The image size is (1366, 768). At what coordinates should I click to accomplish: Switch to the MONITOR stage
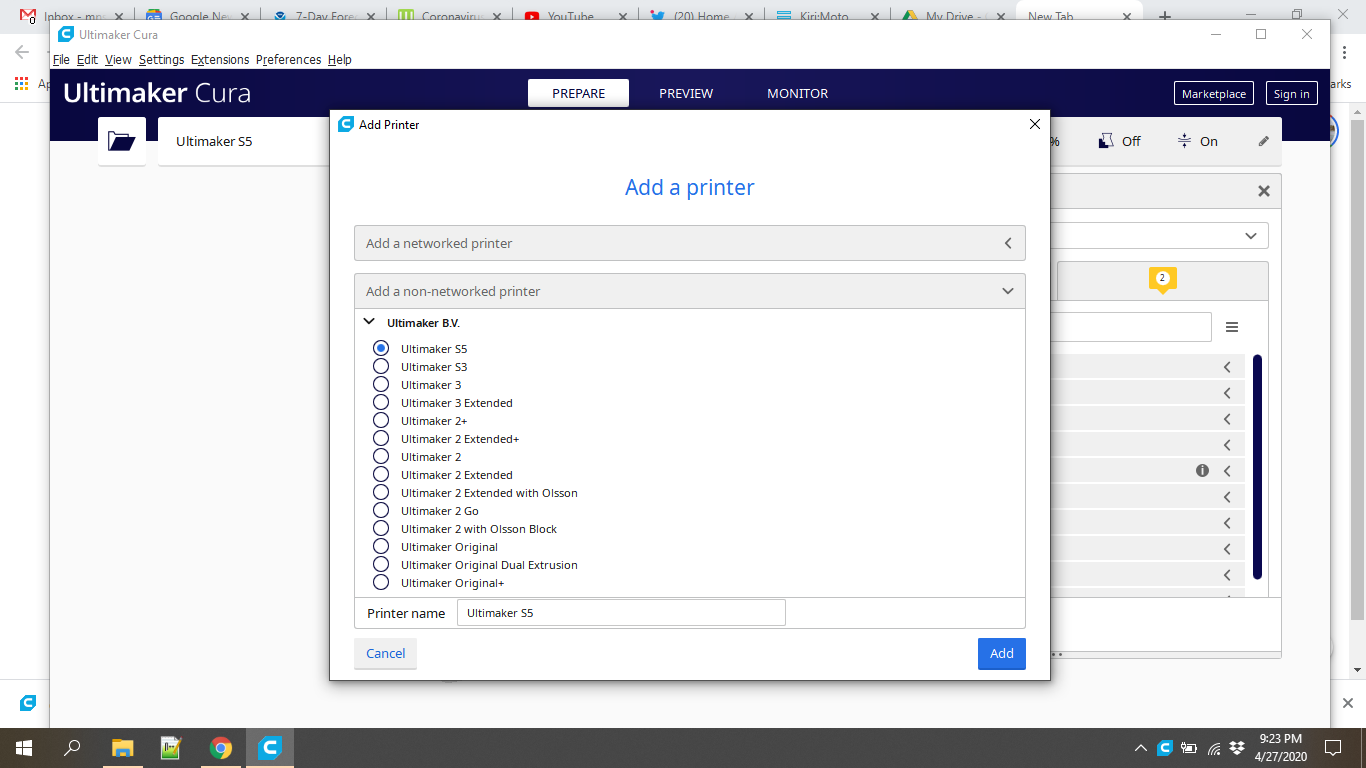click(x=797, y=93)
